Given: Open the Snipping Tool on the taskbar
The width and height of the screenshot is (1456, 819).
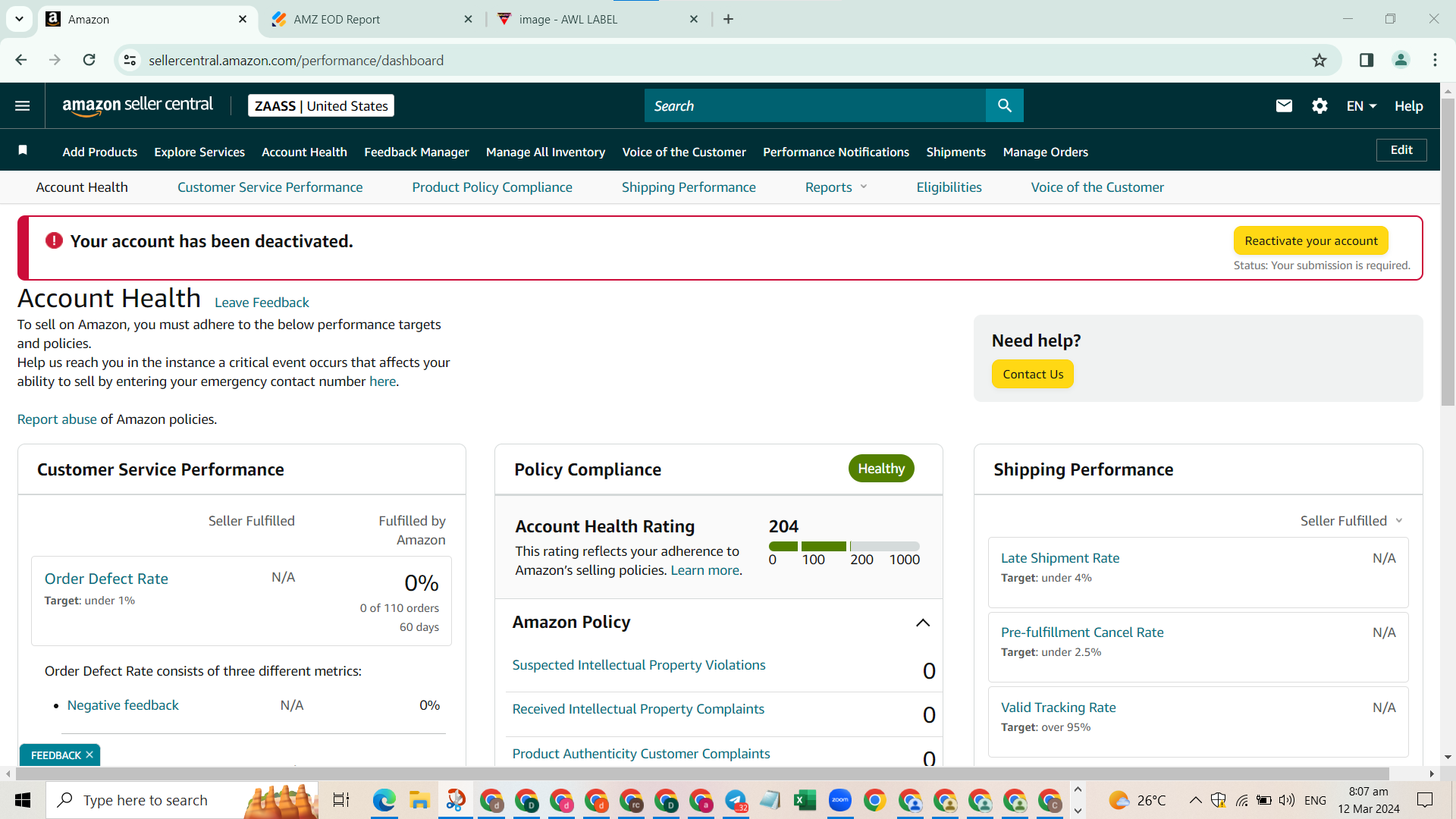Looking at the screenshot, I should pyautogui.click(x=456, y=800).
